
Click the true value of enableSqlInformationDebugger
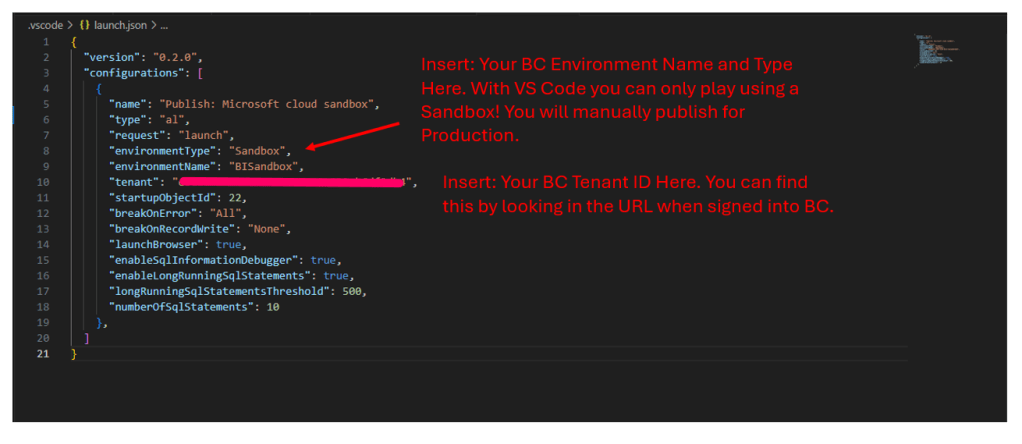323,261
